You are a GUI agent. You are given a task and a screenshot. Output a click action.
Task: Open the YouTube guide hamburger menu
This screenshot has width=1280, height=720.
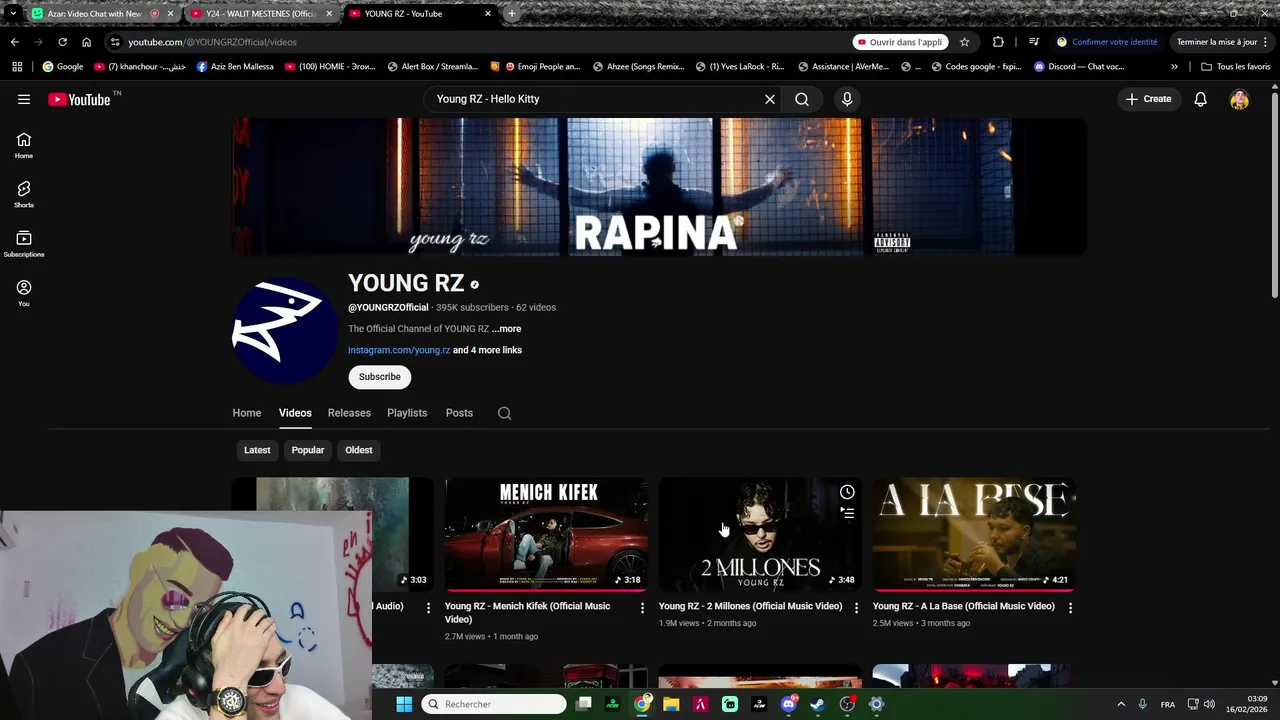click(24, 99)
